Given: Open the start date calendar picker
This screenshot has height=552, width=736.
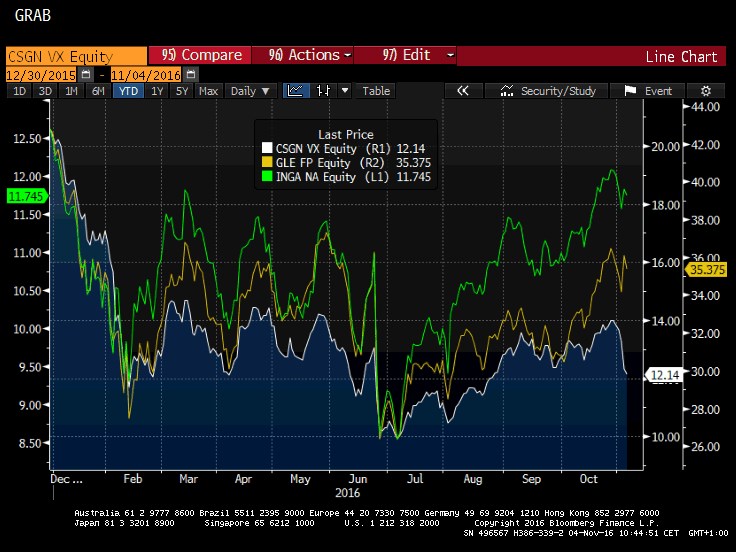Looking at the screenshot, I should point(86,74).
